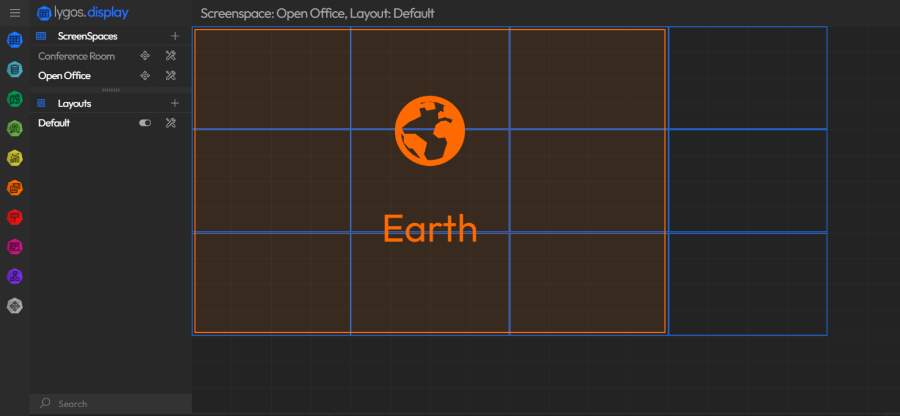The width and height of the screenshot is (900, 416).
Task: Click move icon for Conference Room
Action: [145, 56]
